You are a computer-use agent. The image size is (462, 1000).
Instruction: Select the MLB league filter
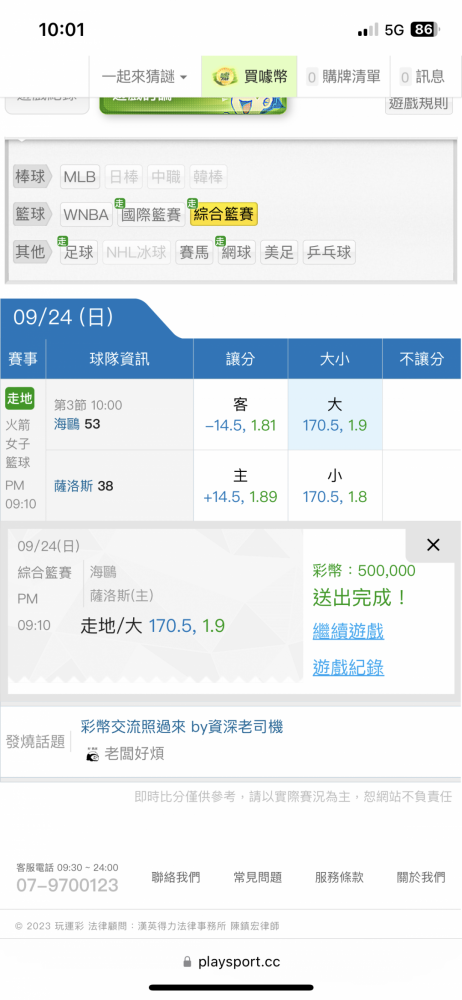coord(80,177)
